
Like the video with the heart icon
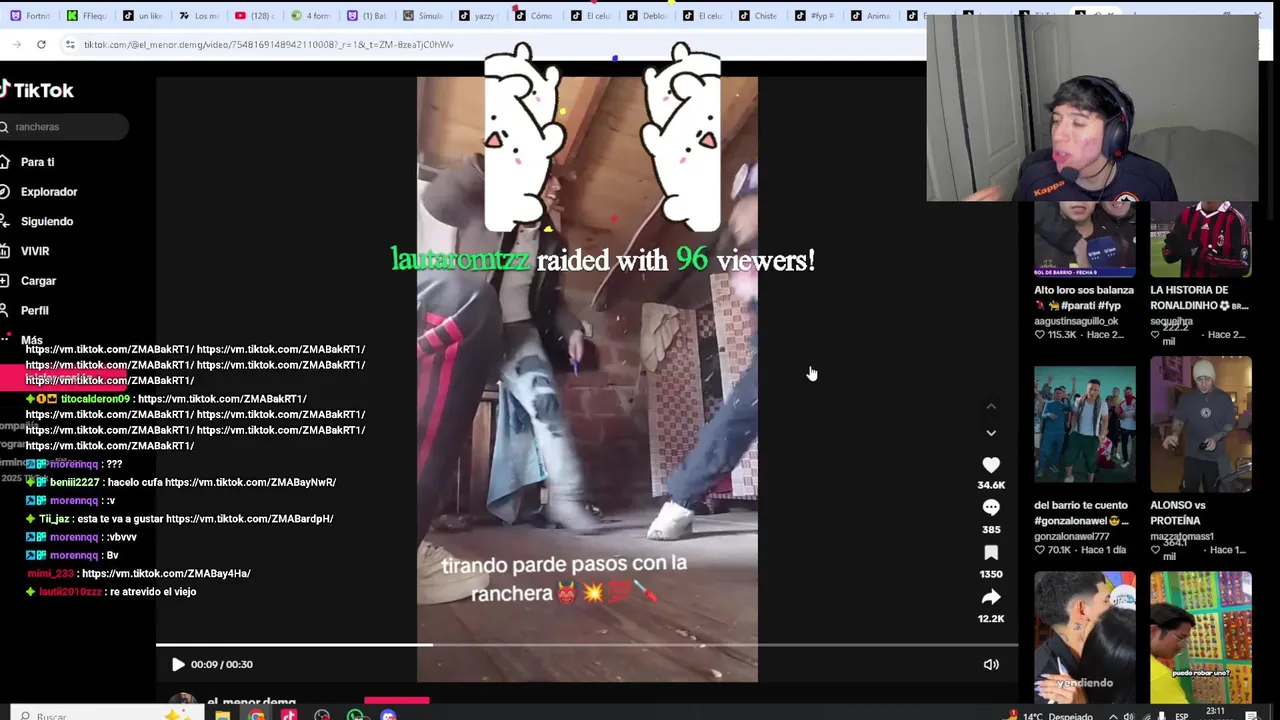991,465
